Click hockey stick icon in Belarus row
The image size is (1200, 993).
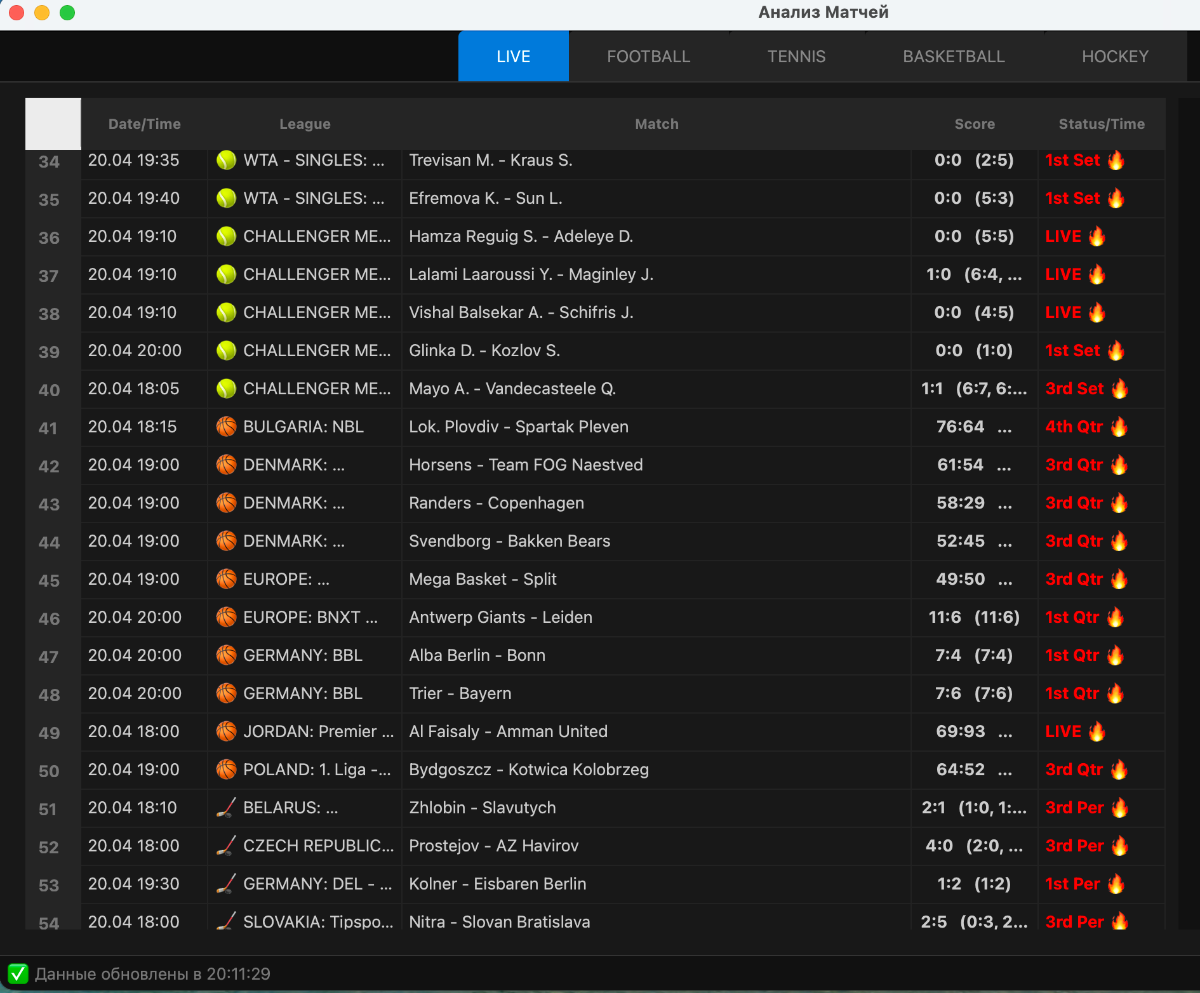(x=226, y=808)
